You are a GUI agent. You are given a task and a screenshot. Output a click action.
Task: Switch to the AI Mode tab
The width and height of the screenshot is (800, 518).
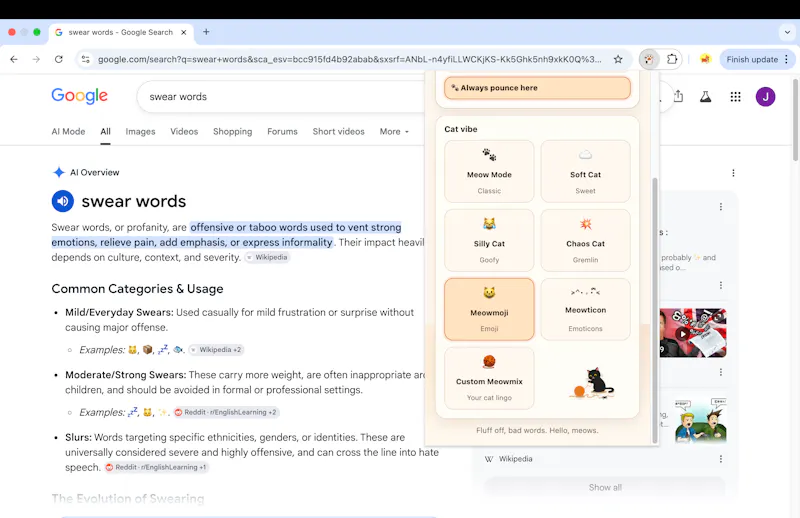tap(68, 131)
